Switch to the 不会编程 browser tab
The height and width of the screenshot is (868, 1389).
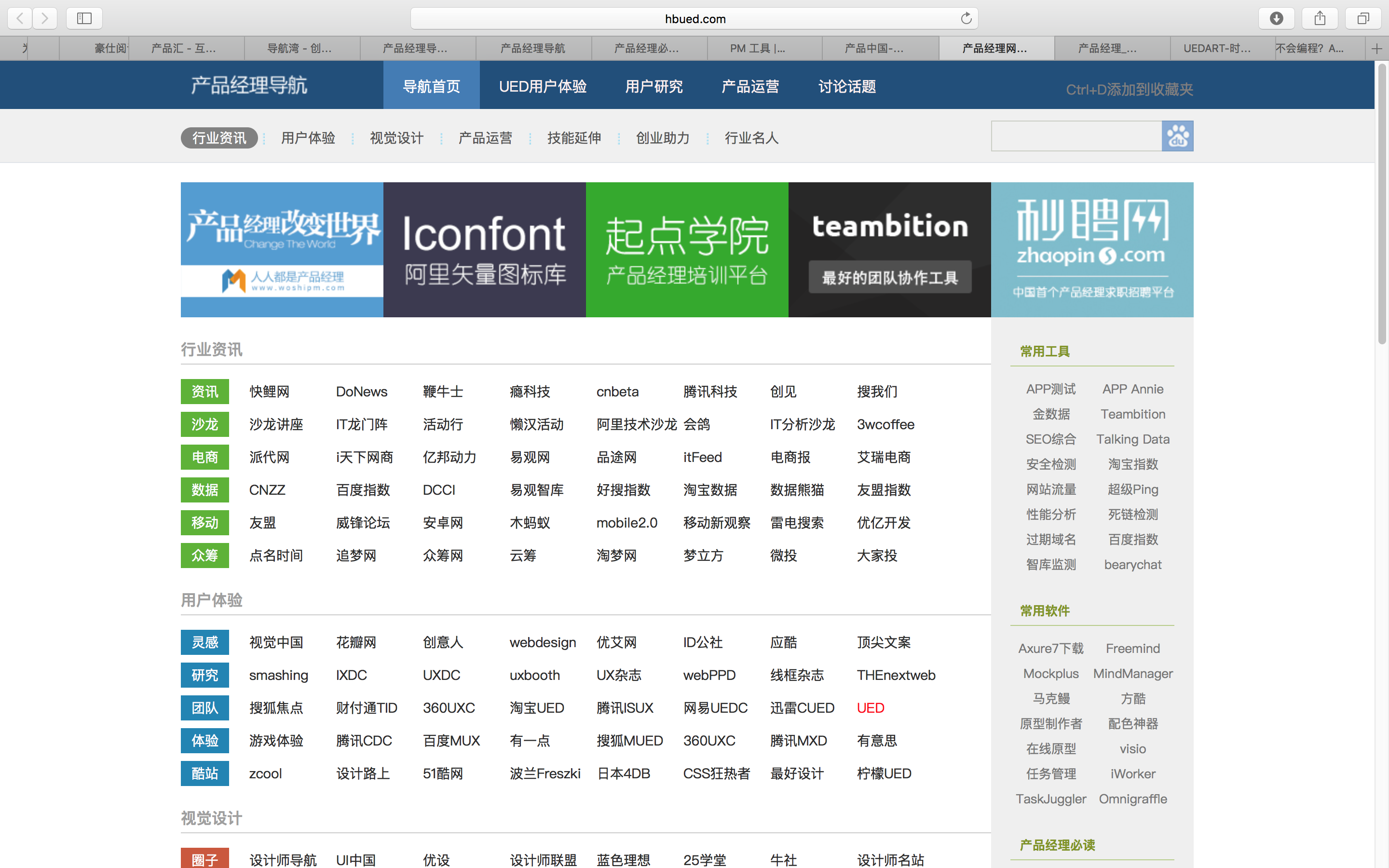[x=1319, y=49]
